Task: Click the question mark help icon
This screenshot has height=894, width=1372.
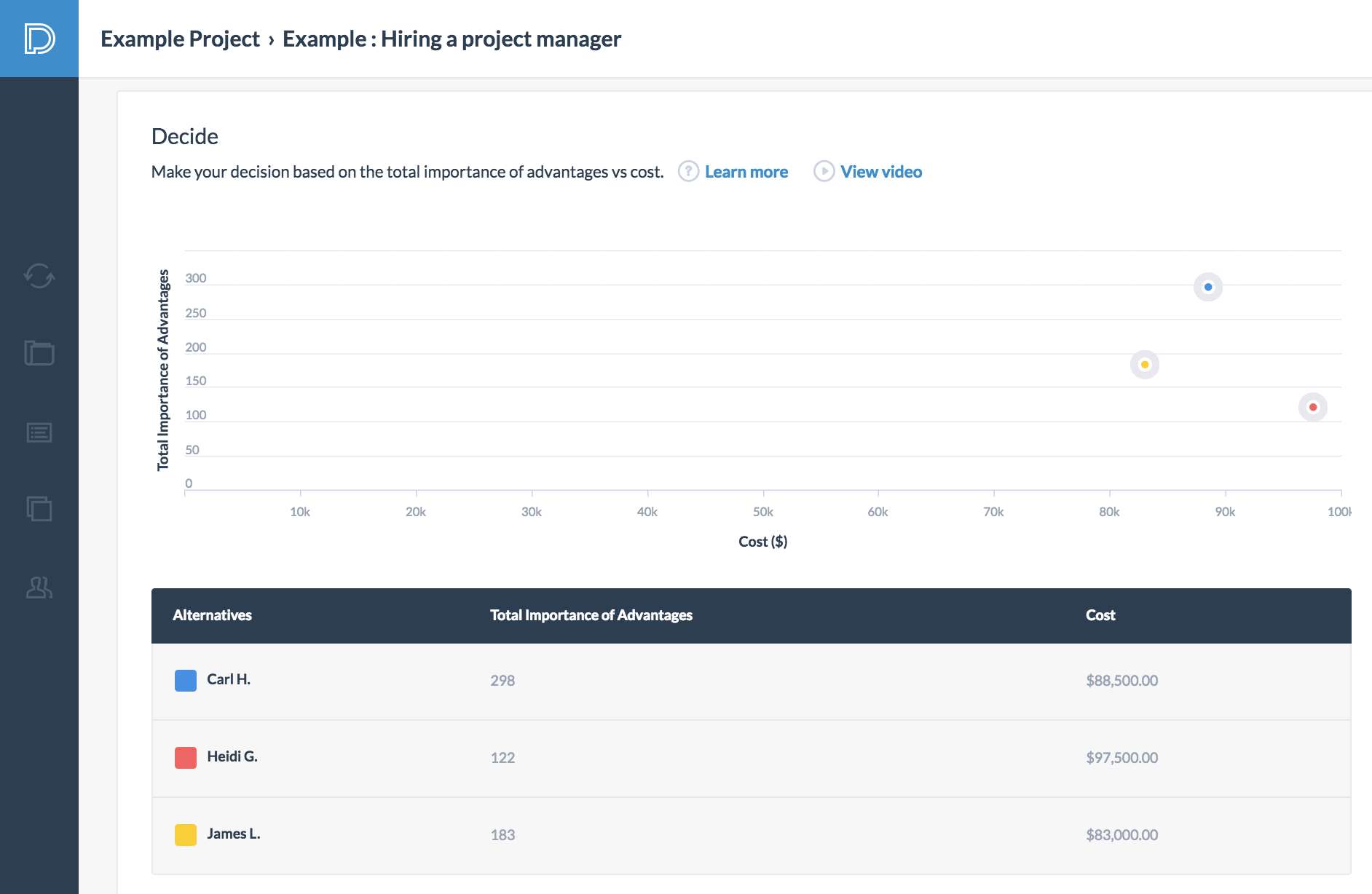Action: tap(688, 171)
